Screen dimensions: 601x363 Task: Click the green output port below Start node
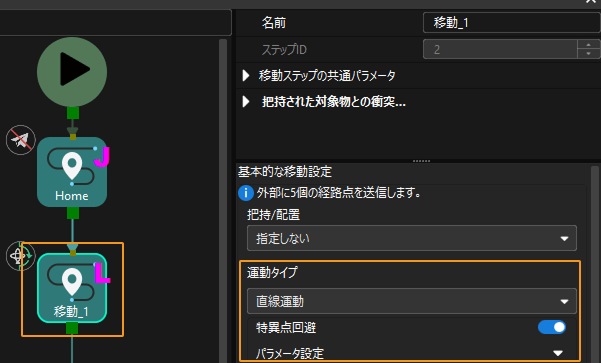coord(73,113)
